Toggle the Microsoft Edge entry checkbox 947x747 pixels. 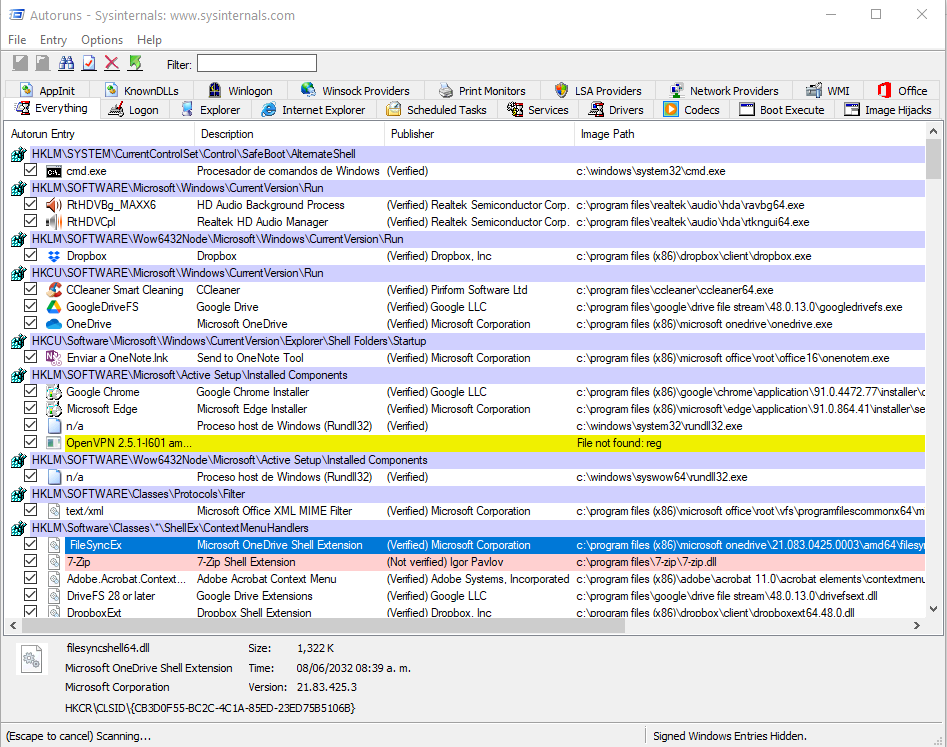31,409
